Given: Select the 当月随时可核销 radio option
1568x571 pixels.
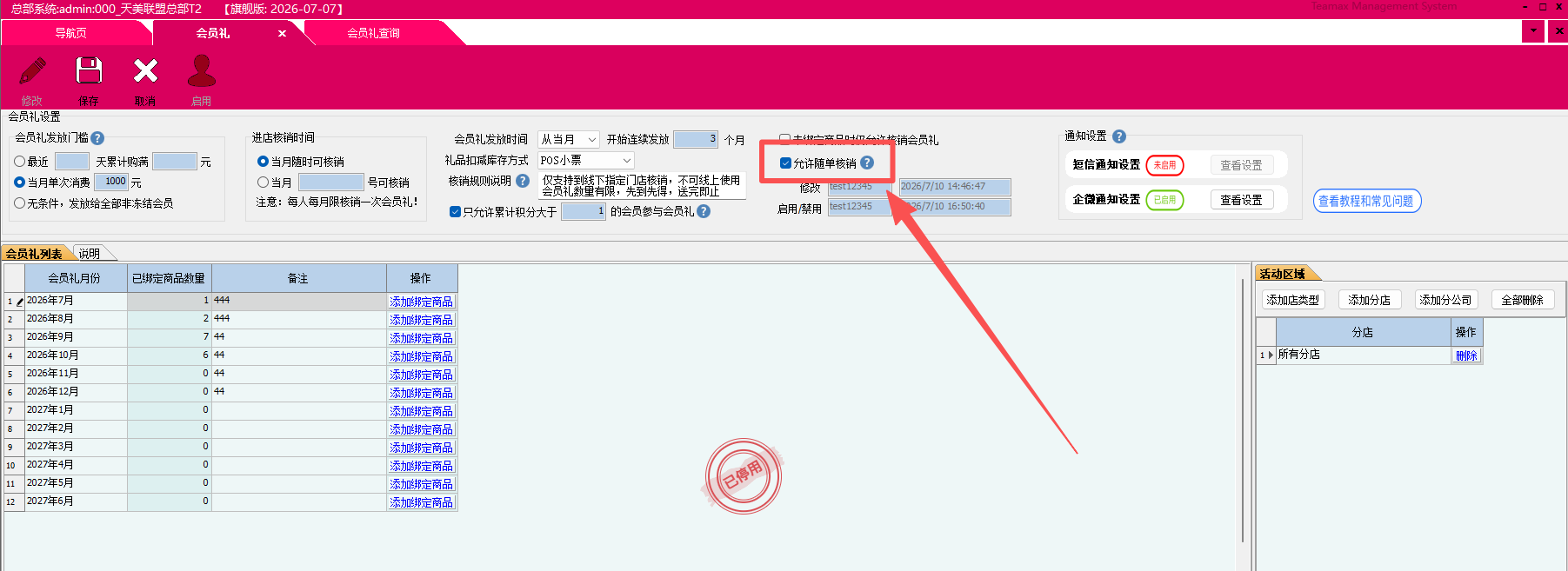Looking at the screenshot, I should (263, 162).
